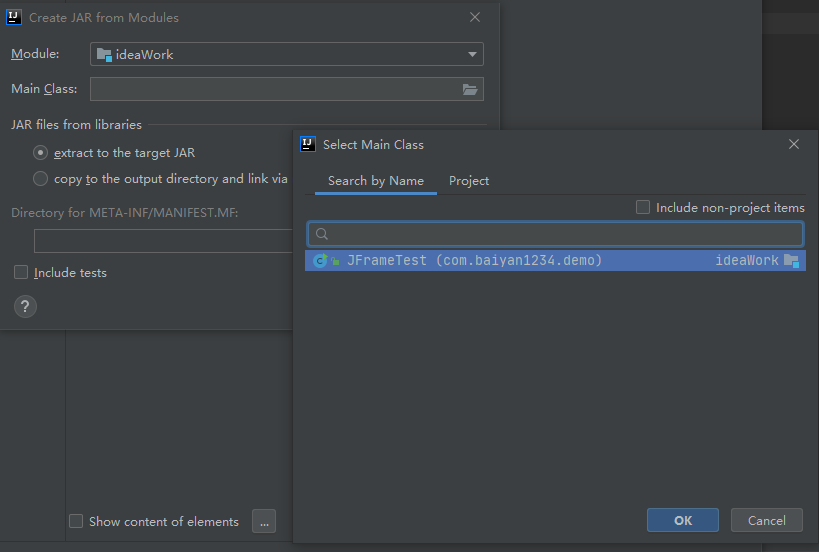
Task: Expand the Module dropdown arrow
Action: coord(472,54)
